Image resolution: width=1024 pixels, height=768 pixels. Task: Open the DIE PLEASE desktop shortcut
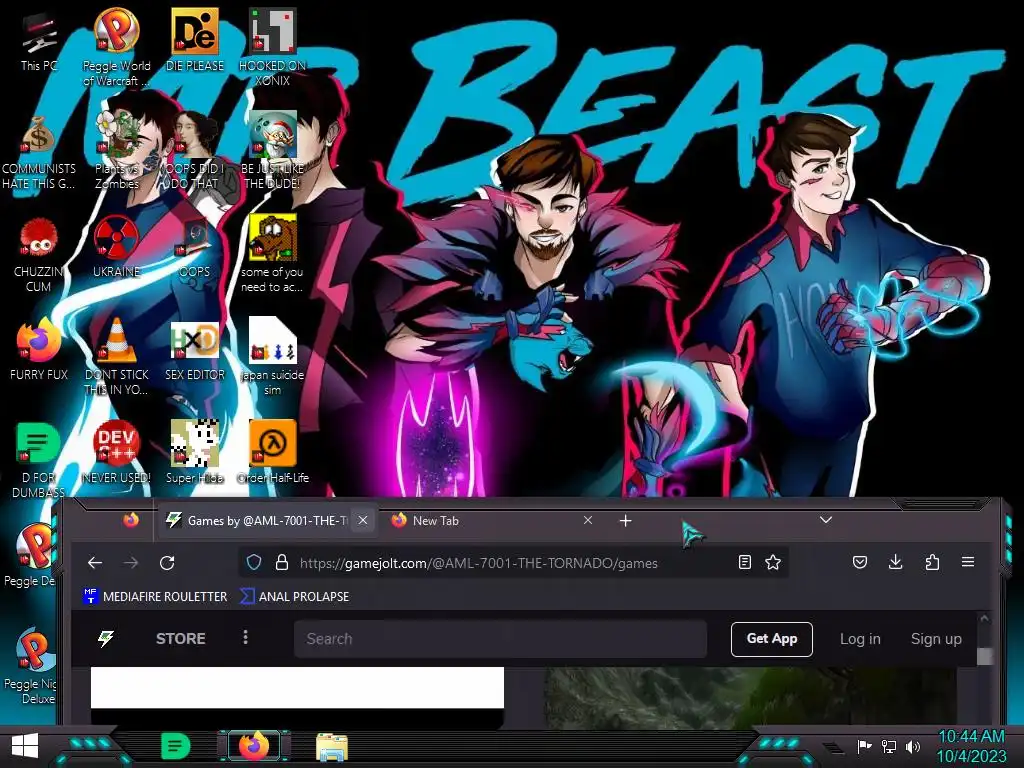click(195, 41)
